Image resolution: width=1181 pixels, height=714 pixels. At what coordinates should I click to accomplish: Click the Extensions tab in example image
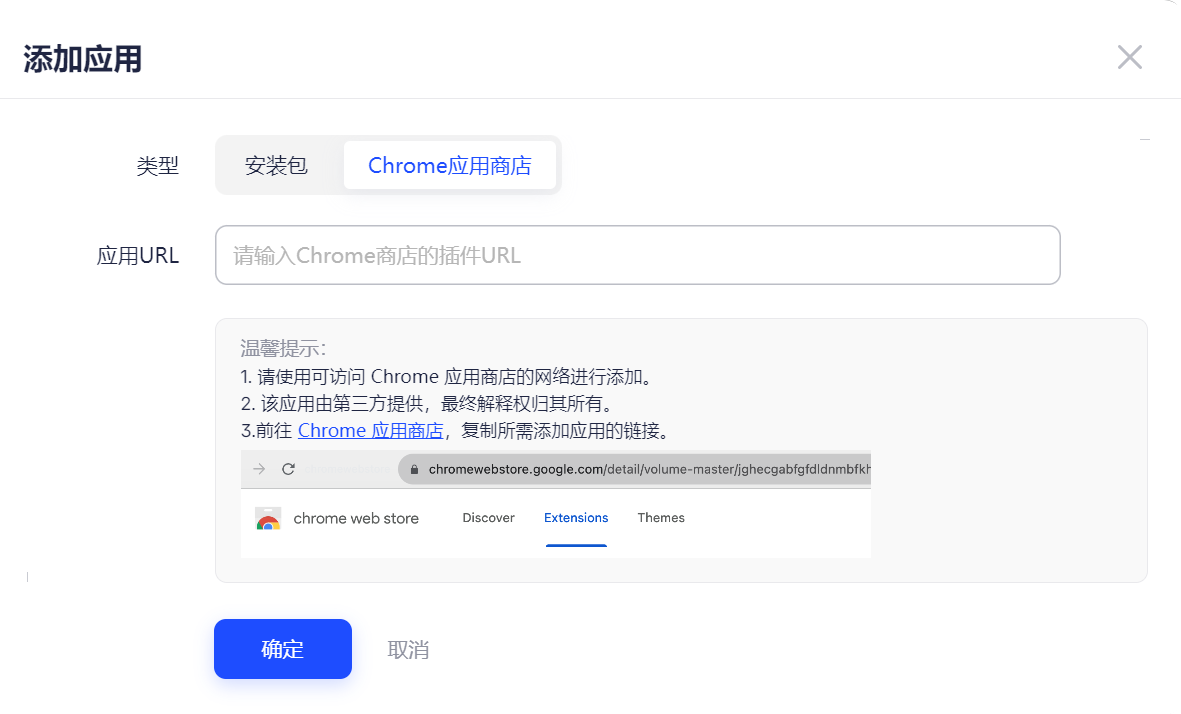tap(576, 518)
